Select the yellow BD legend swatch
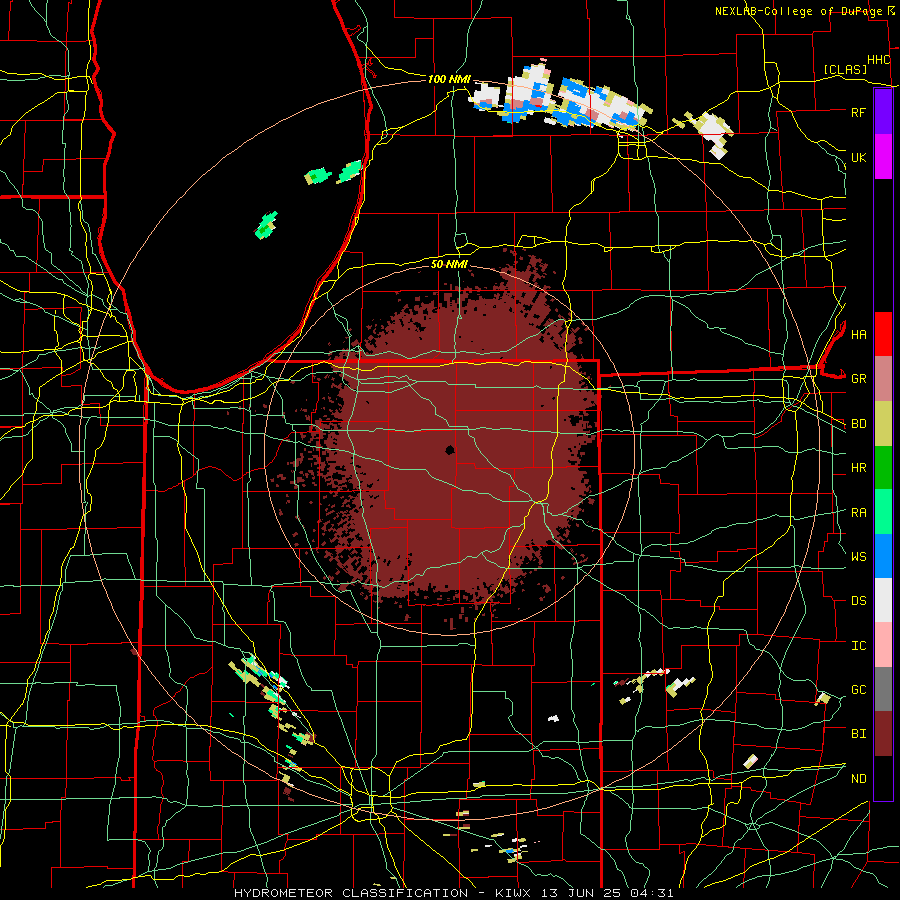Screen dimensions: 900x900 883,424
